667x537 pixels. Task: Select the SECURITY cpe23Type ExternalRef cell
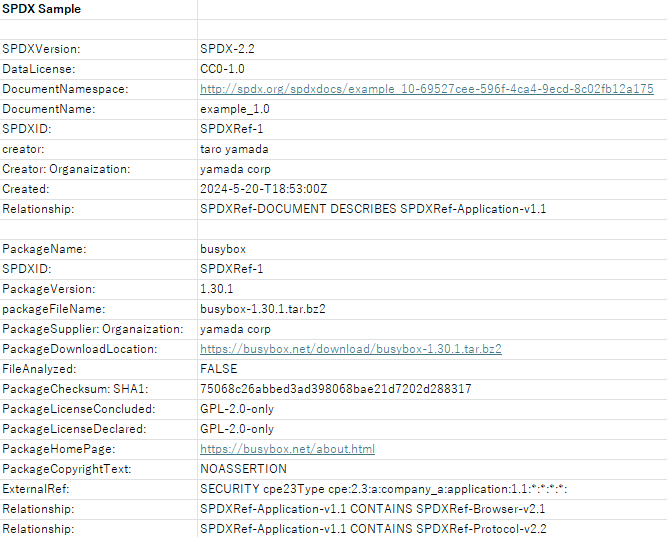pyautogui.click(x=384, y=489)
